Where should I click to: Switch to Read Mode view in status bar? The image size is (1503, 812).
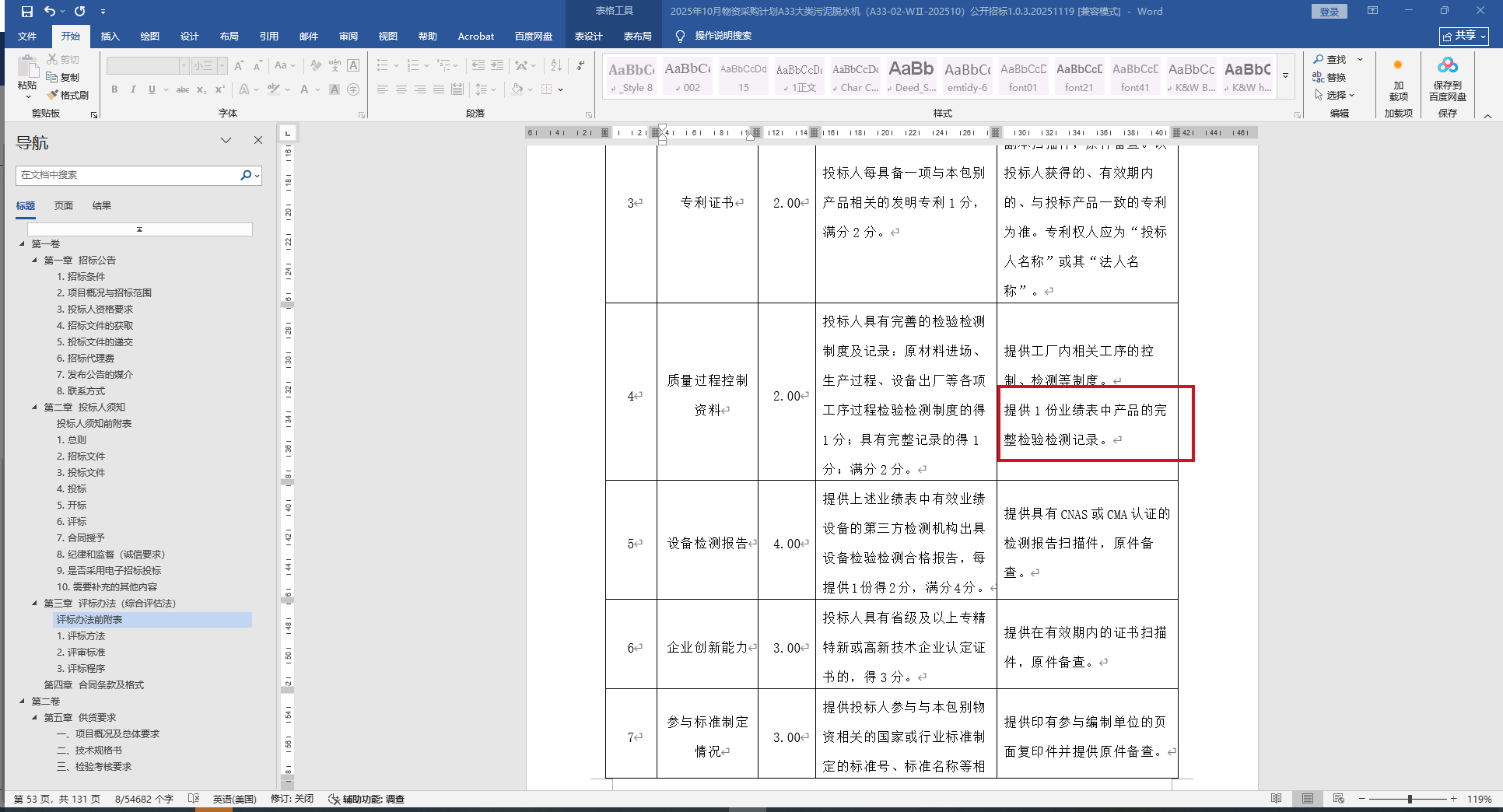(x=1276, y=799)
